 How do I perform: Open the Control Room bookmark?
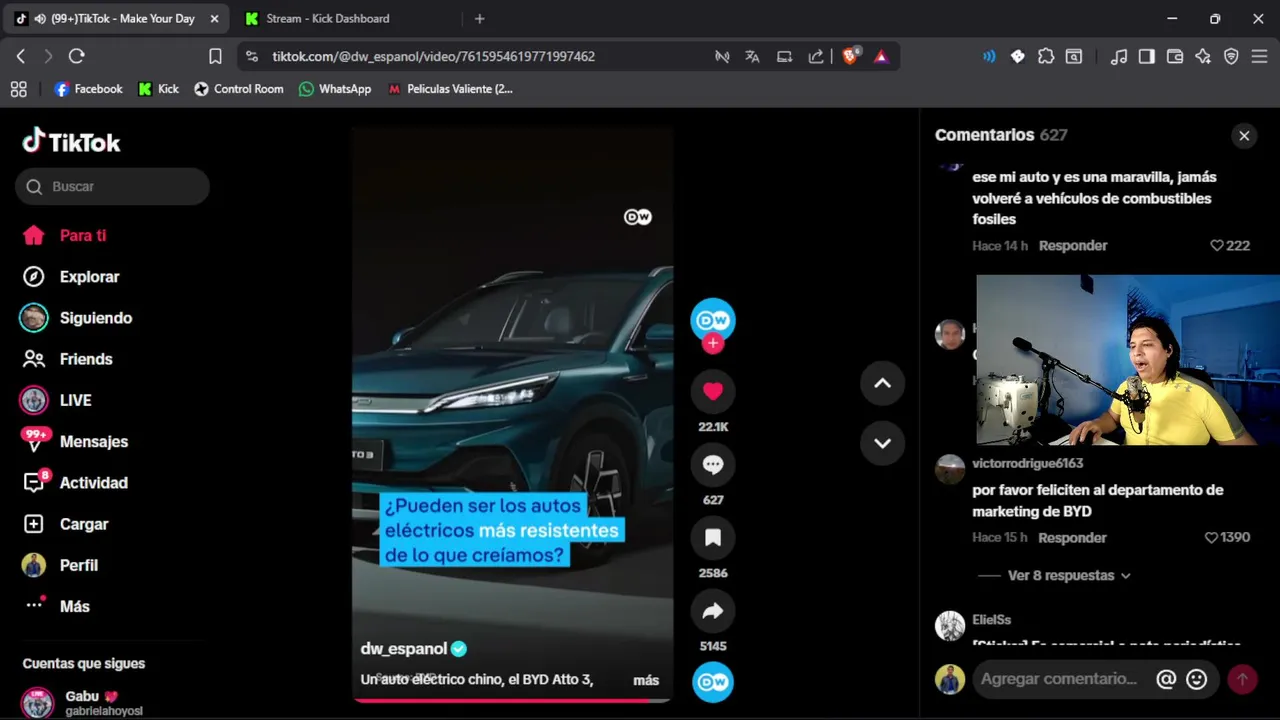pos(239,89)
